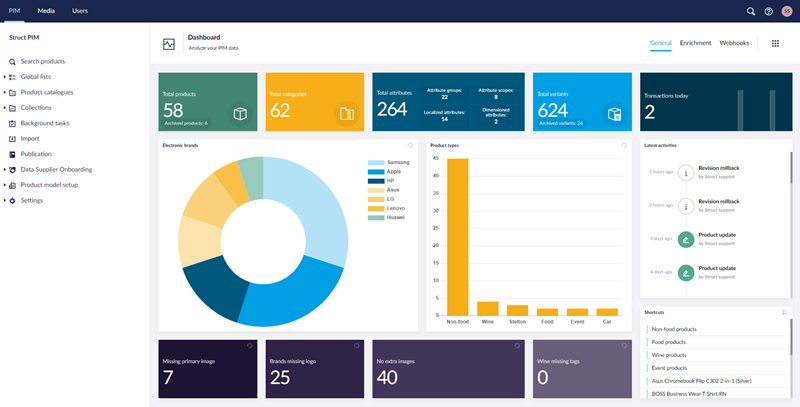Open the help question mark icon
The width and height of the screenshot is (800, 407).
pos(768,11)
